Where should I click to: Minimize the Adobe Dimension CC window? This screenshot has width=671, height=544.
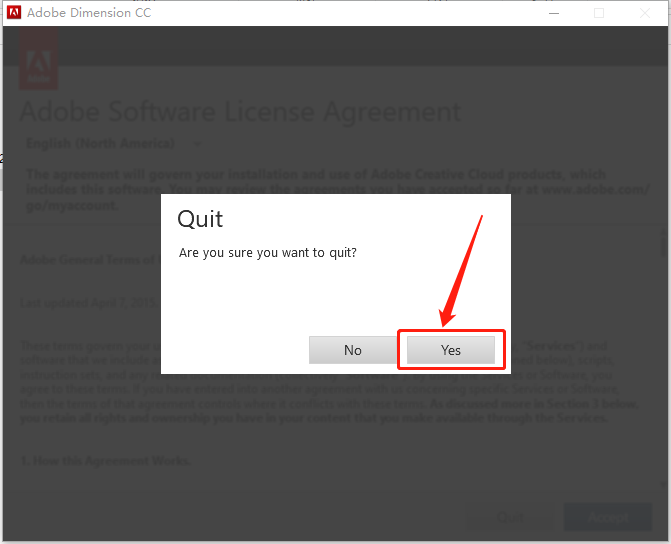point(554,13)
